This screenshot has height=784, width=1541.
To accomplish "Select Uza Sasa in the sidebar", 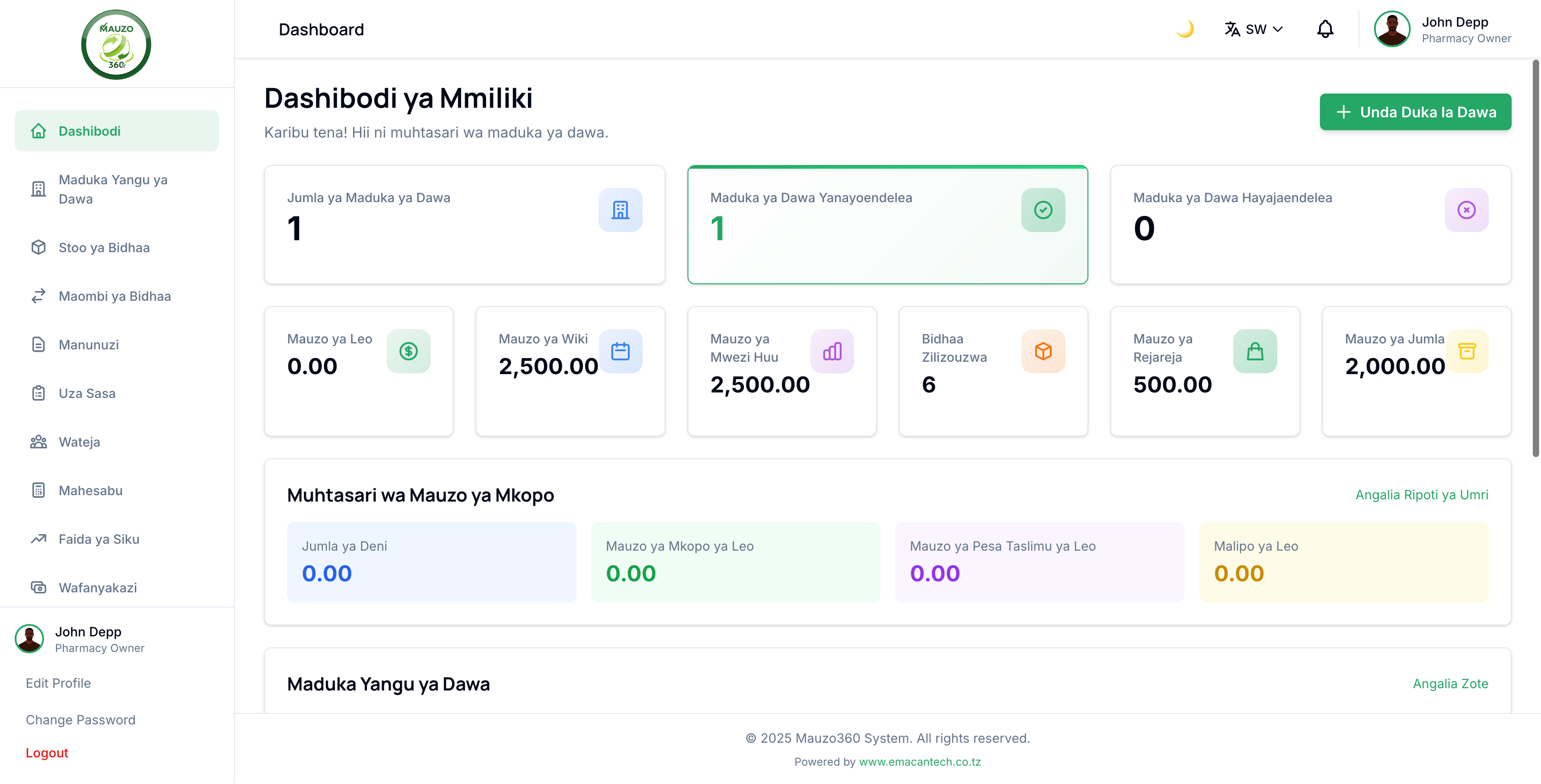I will (38, 393).
